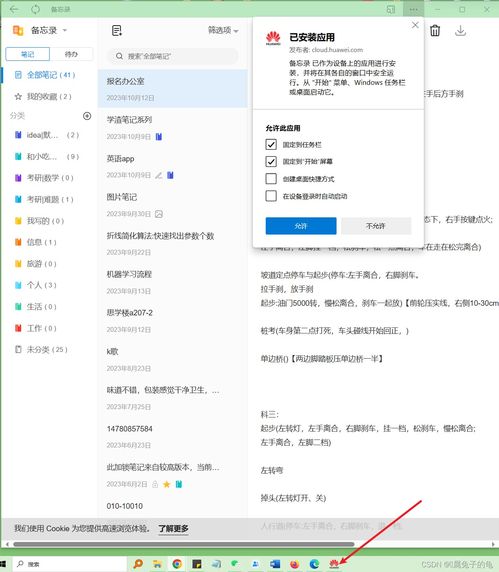
Task: Click the lock icon on the 2023年6月2日 note
Action: click(x=155, y=484)
